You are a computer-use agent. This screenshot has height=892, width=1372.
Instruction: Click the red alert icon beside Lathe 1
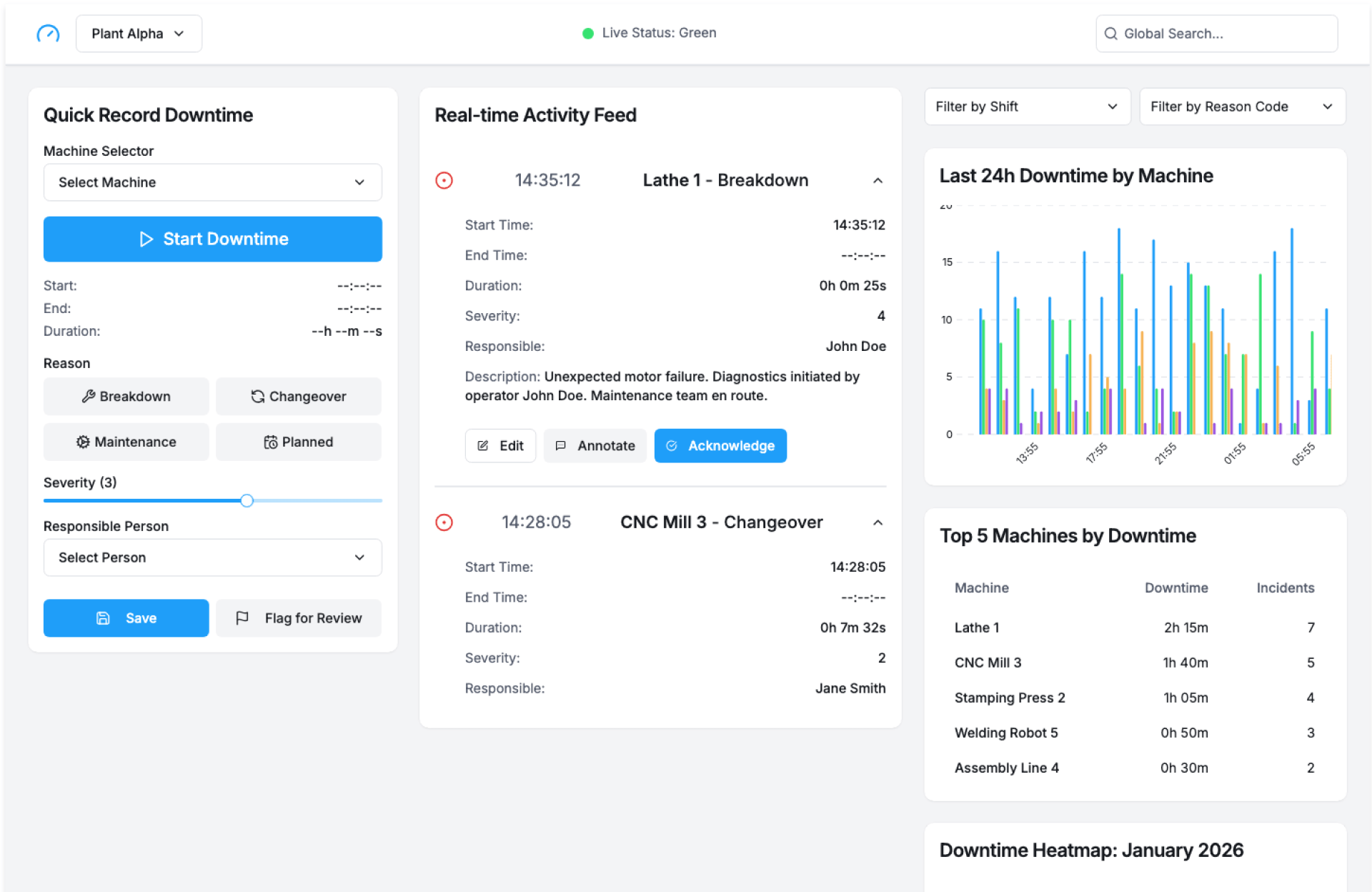444,180
